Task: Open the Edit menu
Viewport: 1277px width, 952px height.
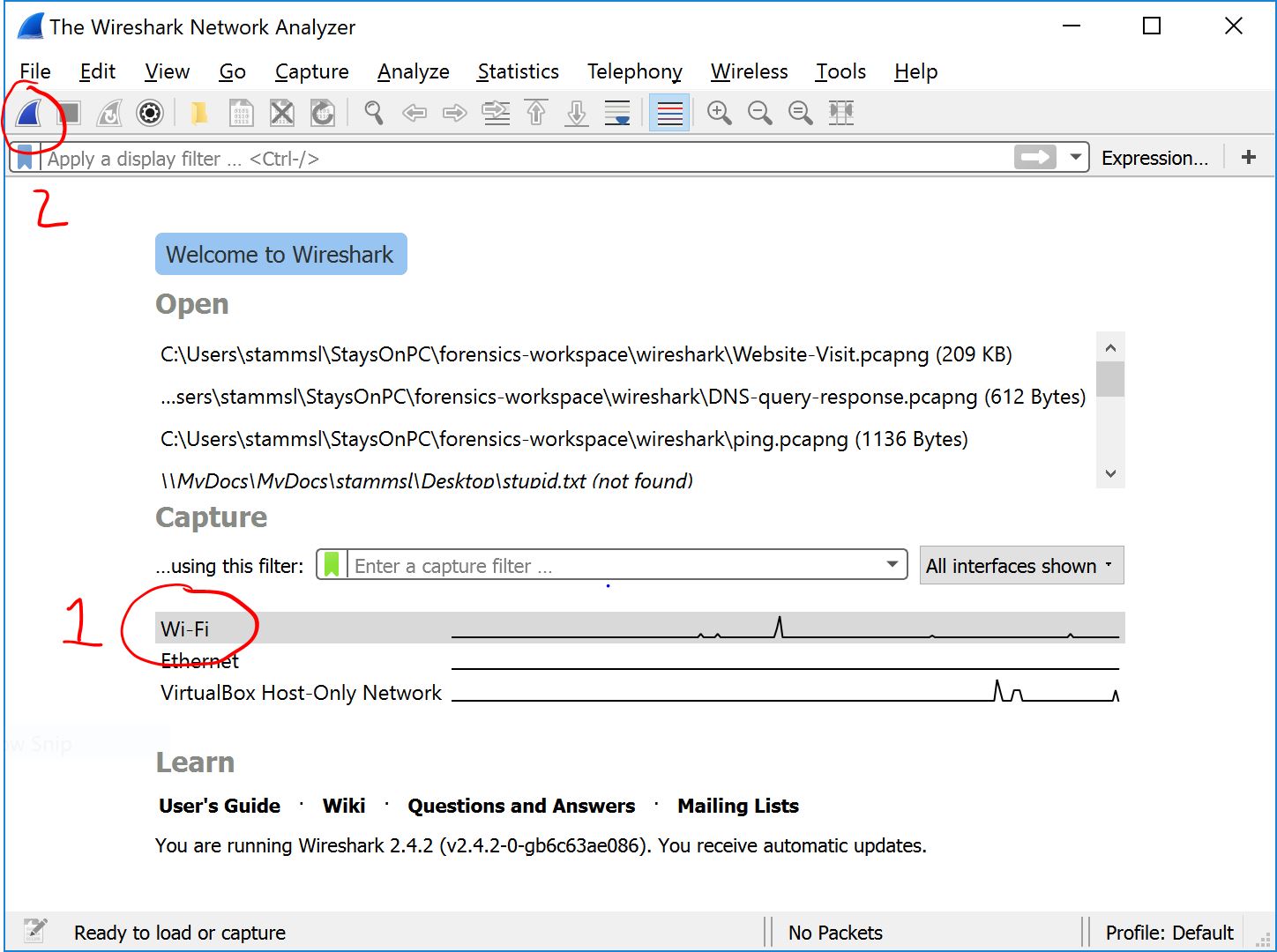Action: point(97,71)
